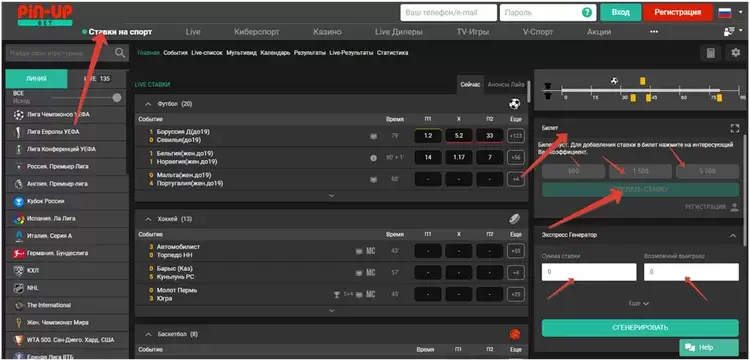750x361 pixels.
Task: Open Киберспорт in the top menu
Action: [257, 32]
